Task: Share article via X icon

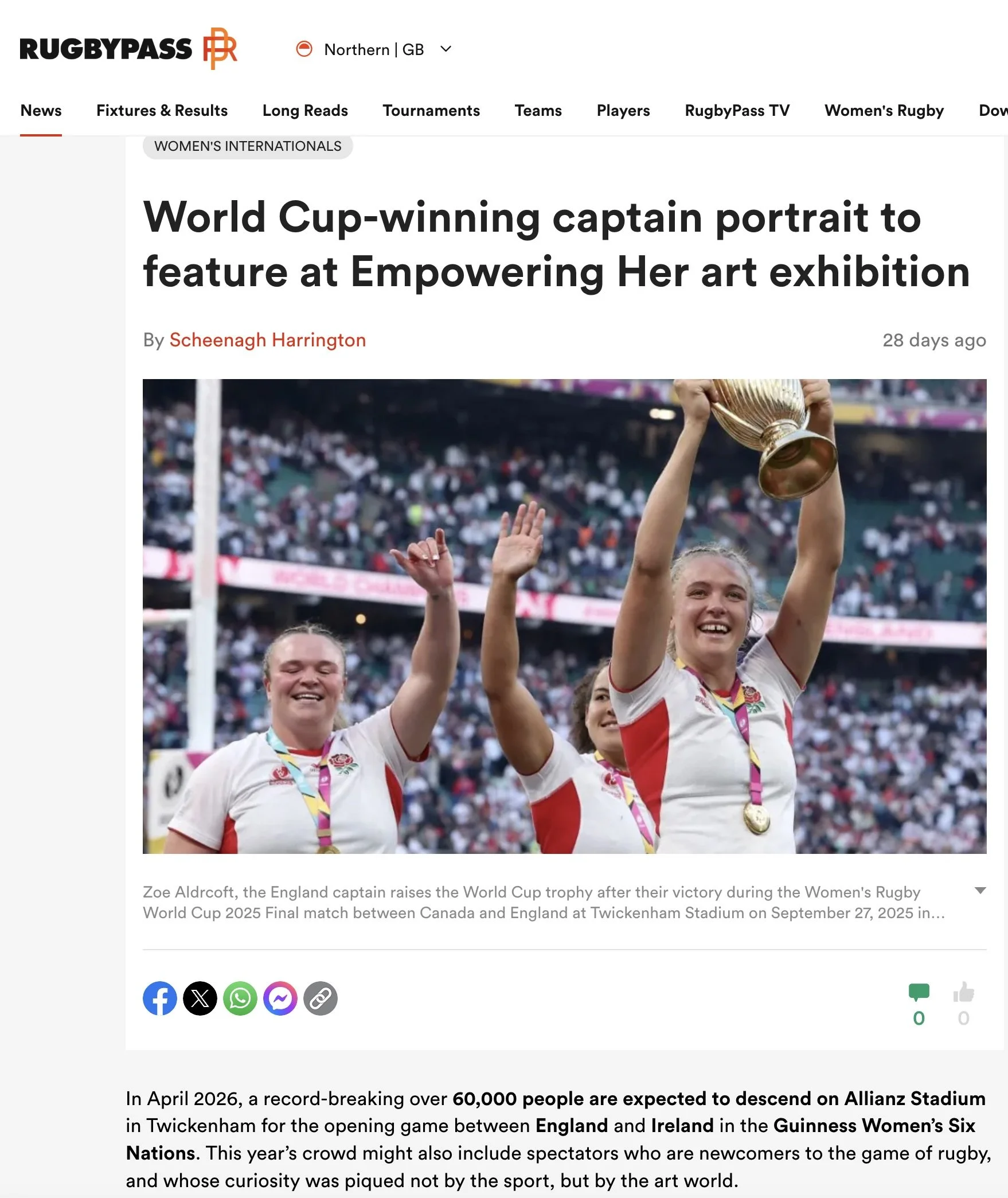Action: pos(200,998)
